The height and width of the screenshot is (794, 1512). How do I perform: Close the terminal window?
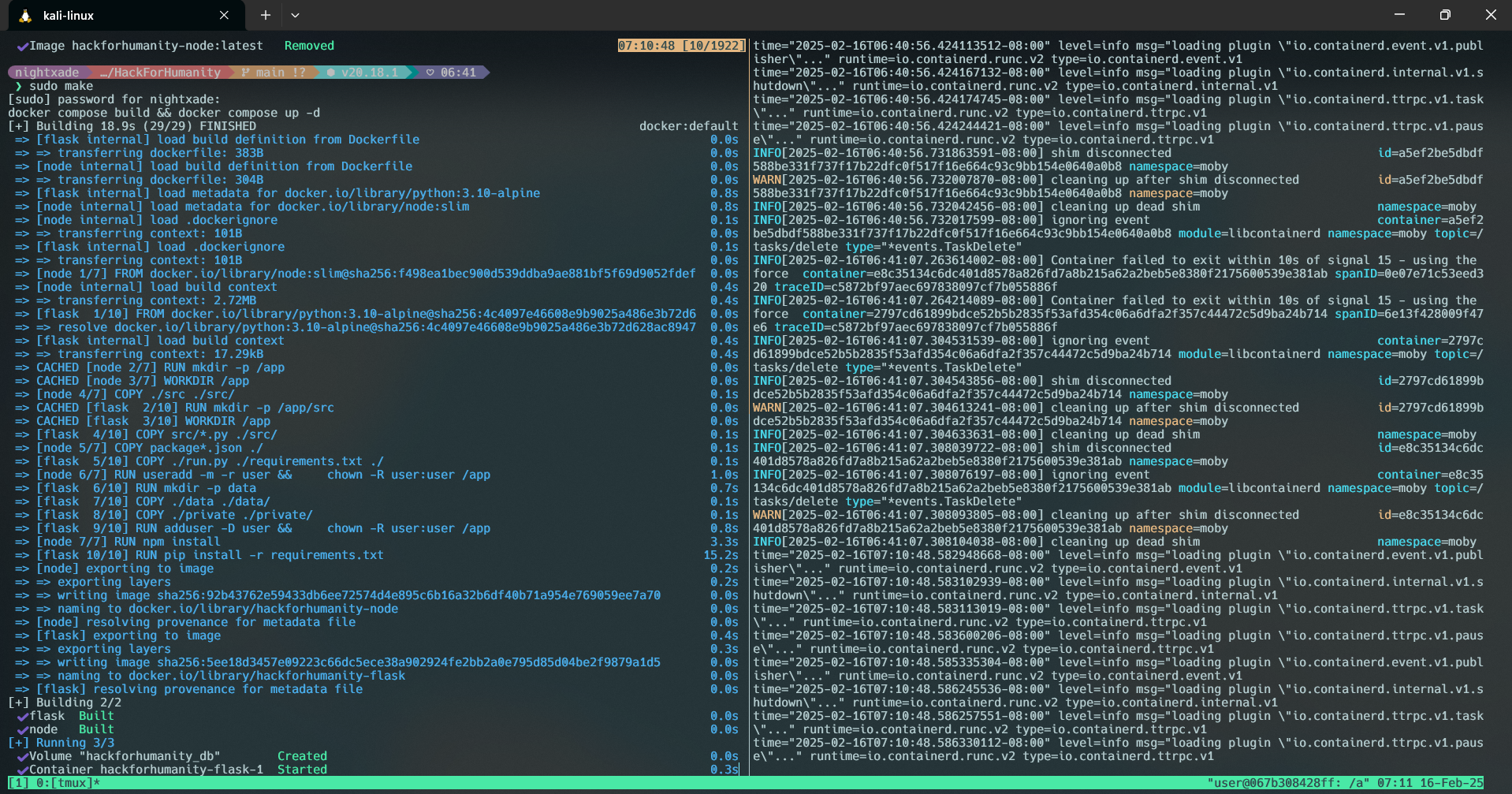tap(1490, 14)
